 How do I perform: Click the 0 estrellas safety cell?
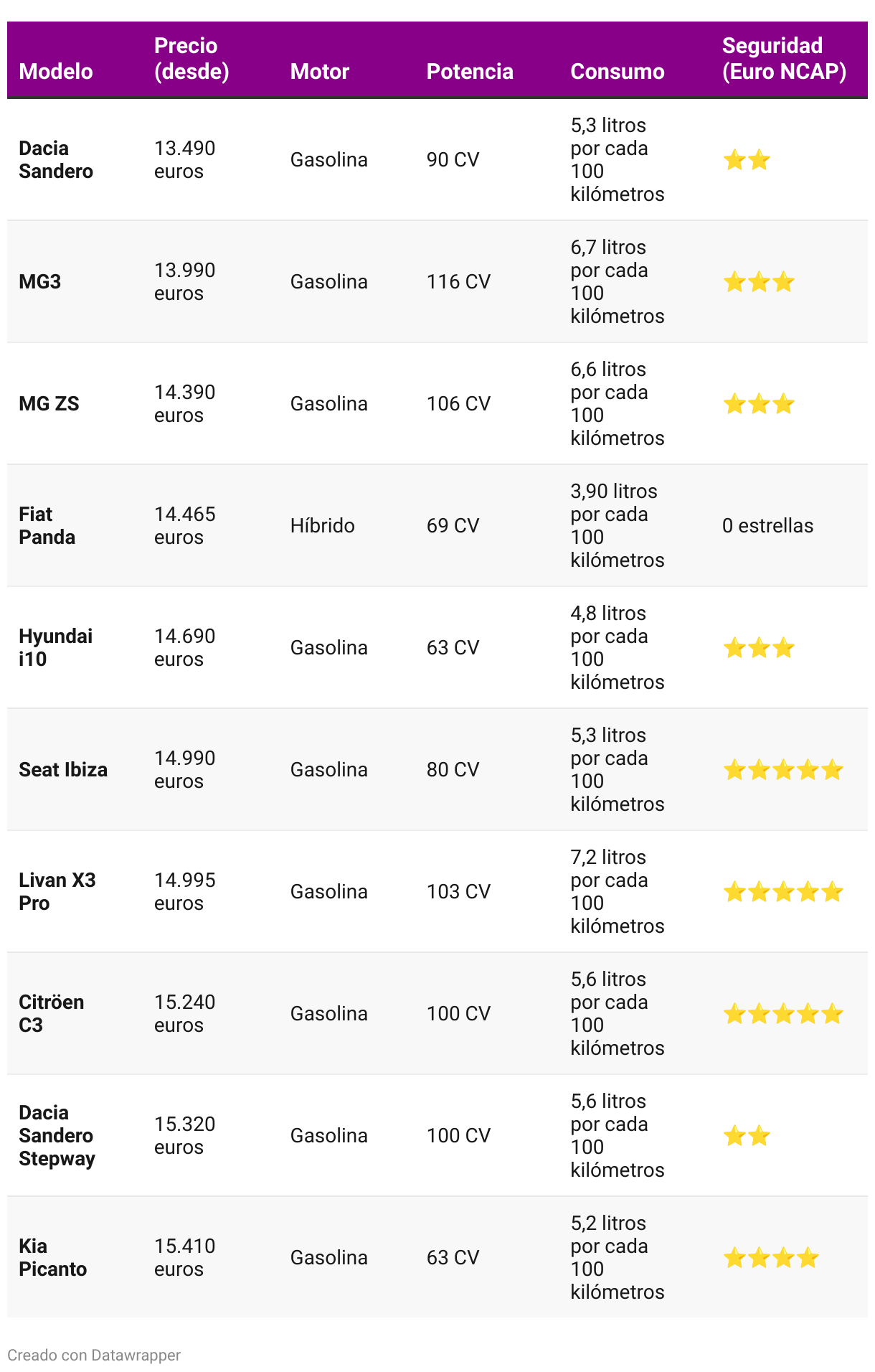click(767, 525)
